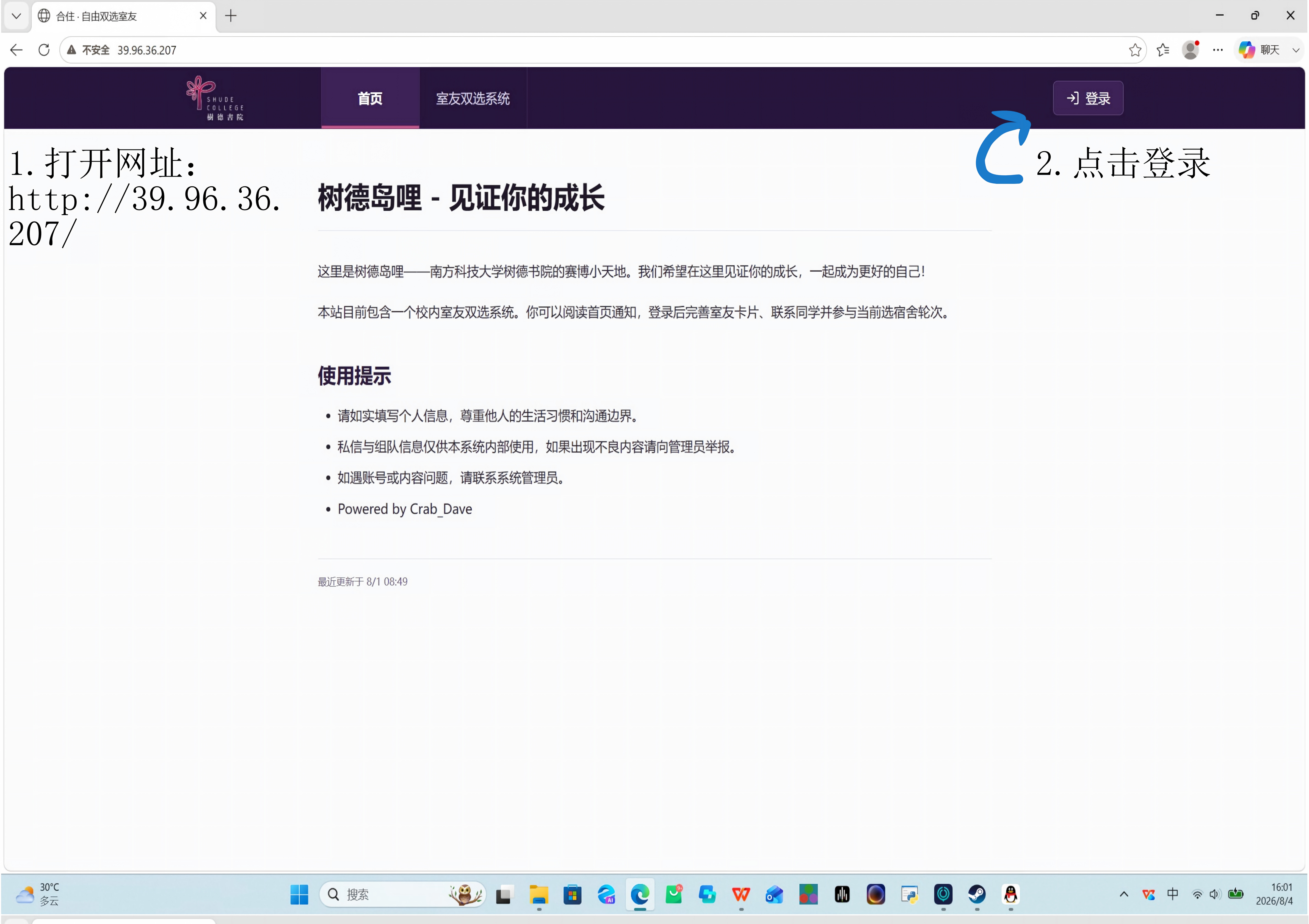Open QQ penguin icon on the taskbar

pos(1010,894)
